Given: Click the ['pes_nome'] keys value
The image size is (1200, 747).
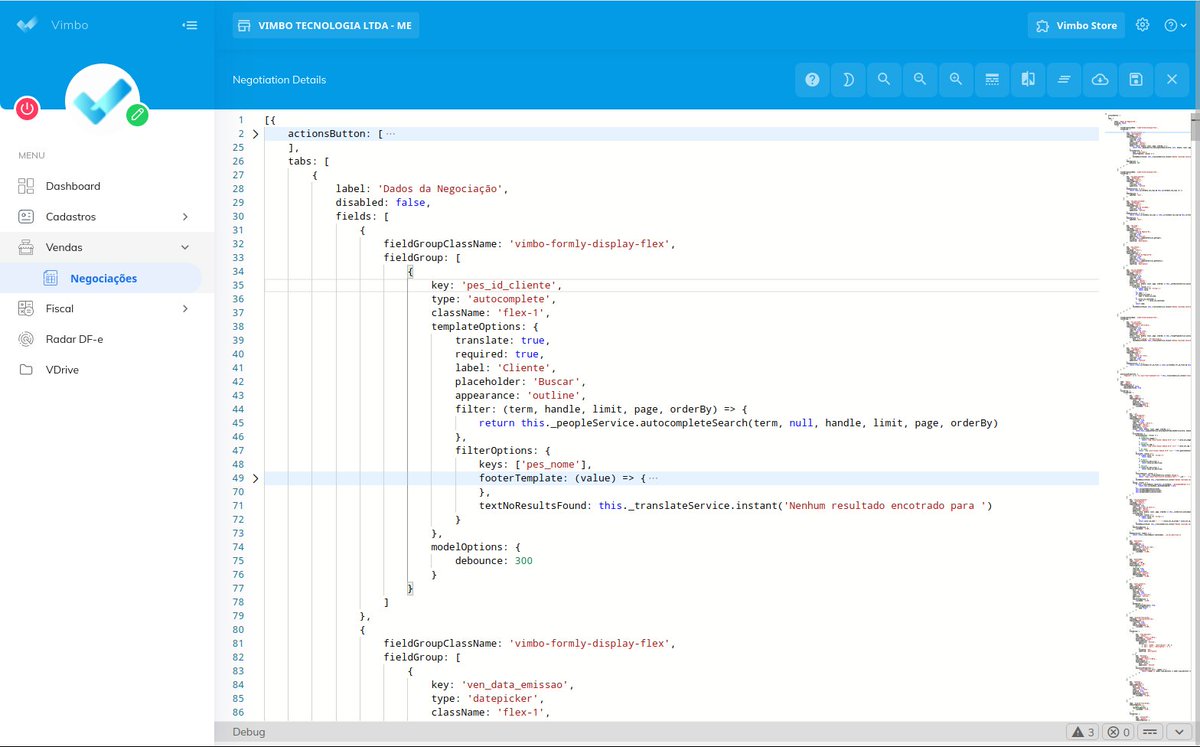Looking at the screenshot, I should pos(553,465).
